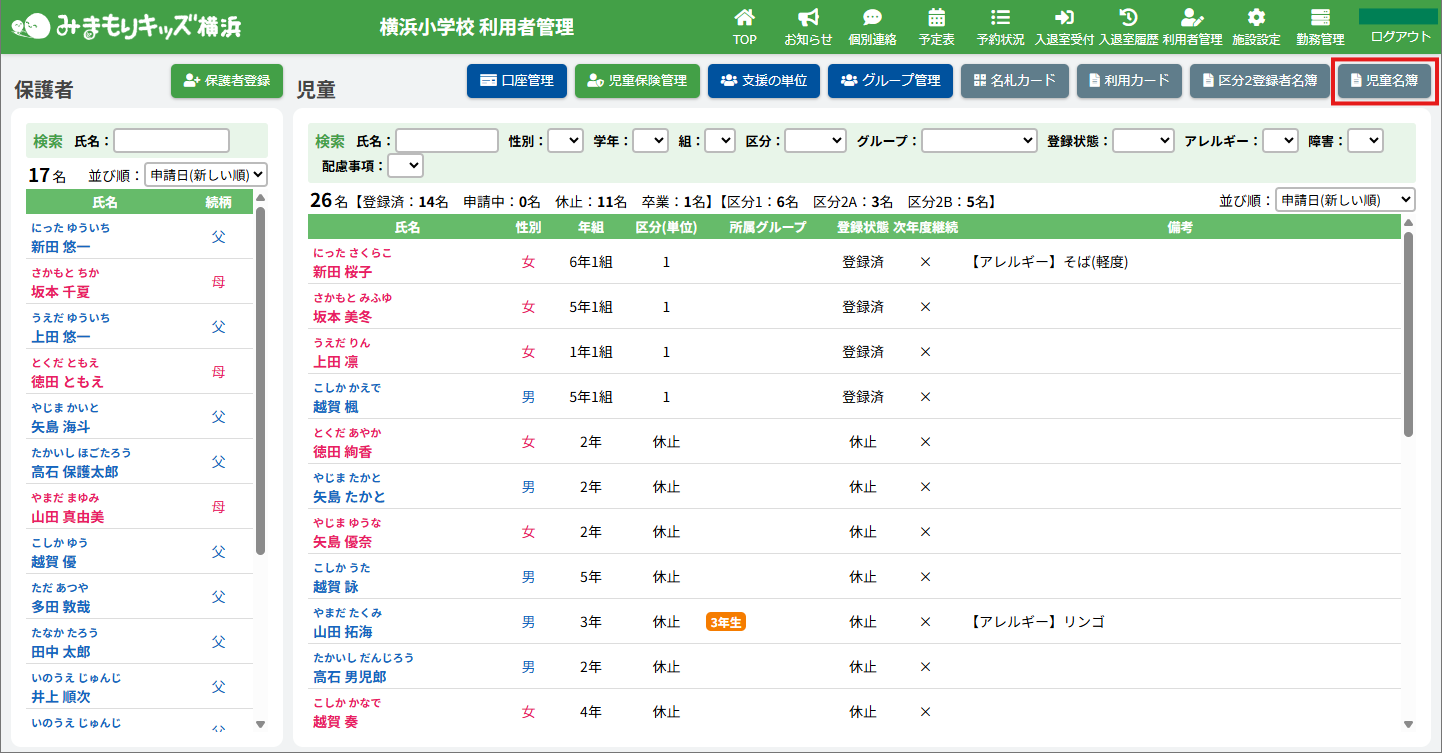Open 個別連絡 chat bubble icon
The width and height of the screenshot is (1442, 753).
tap(872, 18)
